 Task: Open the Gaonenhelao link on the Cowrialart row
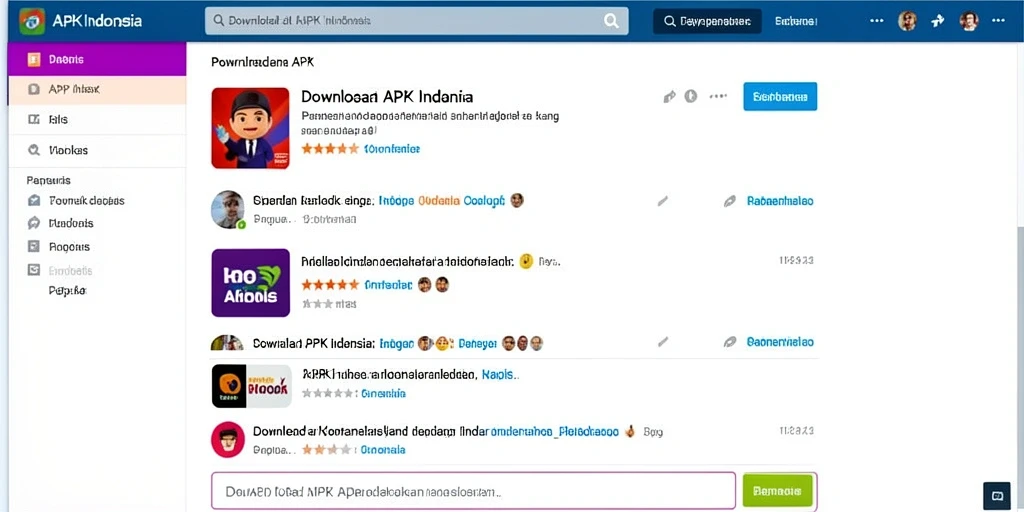coord(780,342)
